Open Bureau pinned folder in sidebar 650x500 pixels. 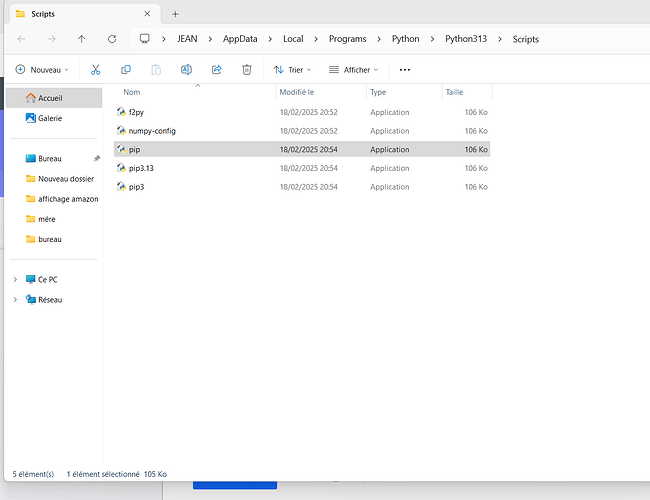click(x=54, y=158)
